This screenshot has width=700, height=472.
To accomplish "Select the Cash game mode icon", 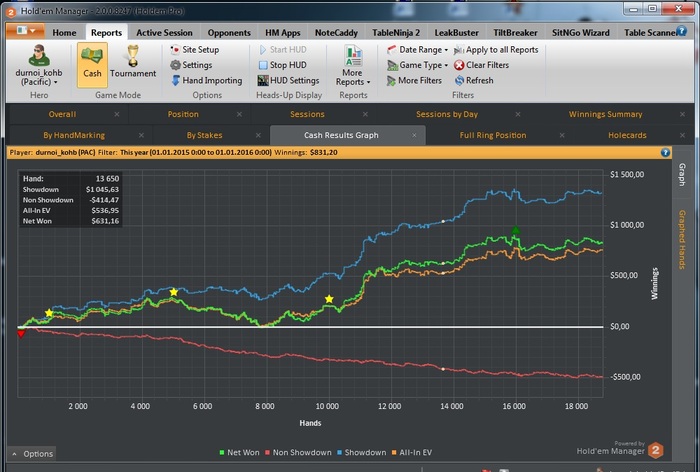I will [x=92, y=60].
